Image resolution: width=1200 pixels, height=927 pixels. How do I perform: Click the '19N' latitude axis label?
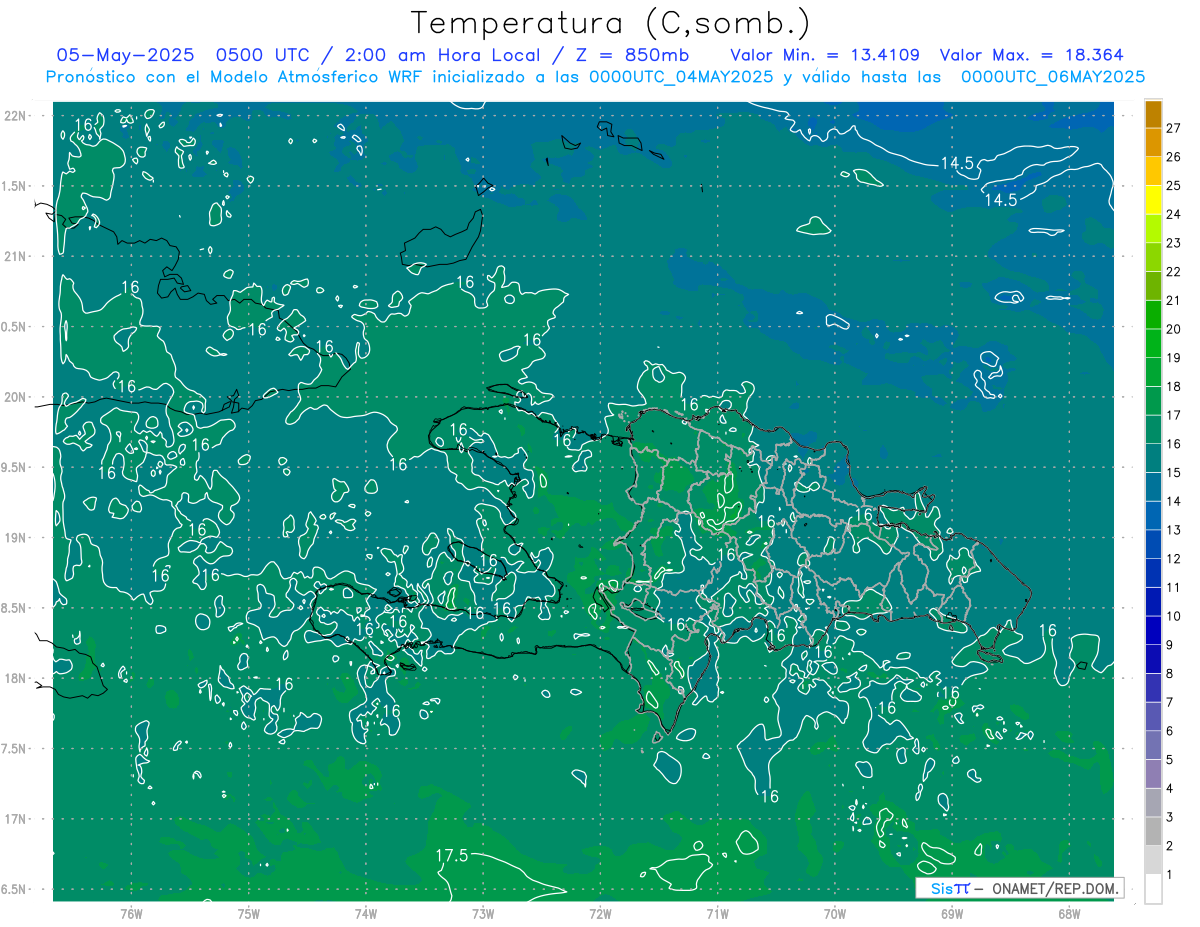point(16,538)
